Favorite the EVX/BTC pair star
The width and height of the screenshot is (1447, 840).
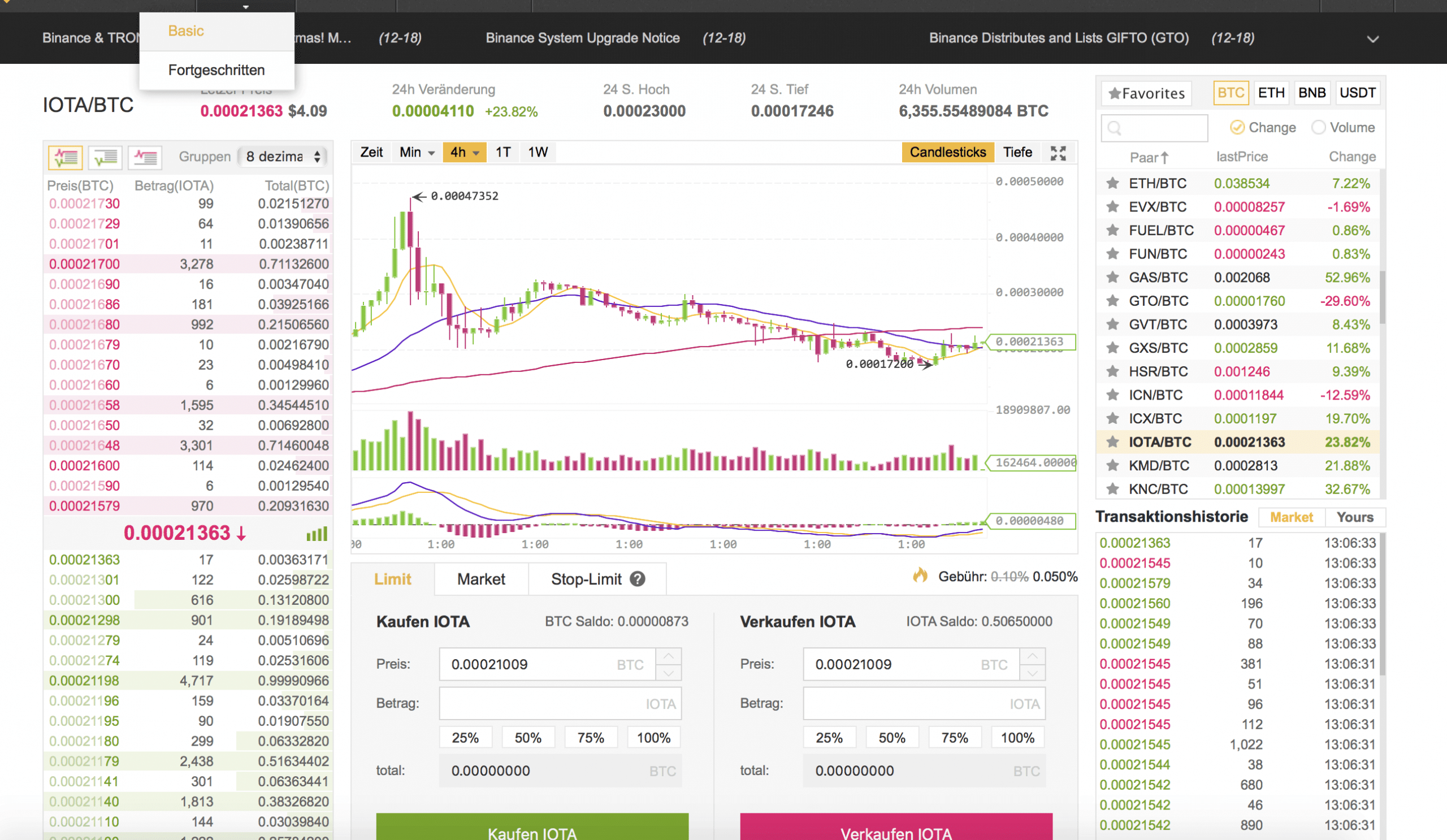pos(1112,207)
